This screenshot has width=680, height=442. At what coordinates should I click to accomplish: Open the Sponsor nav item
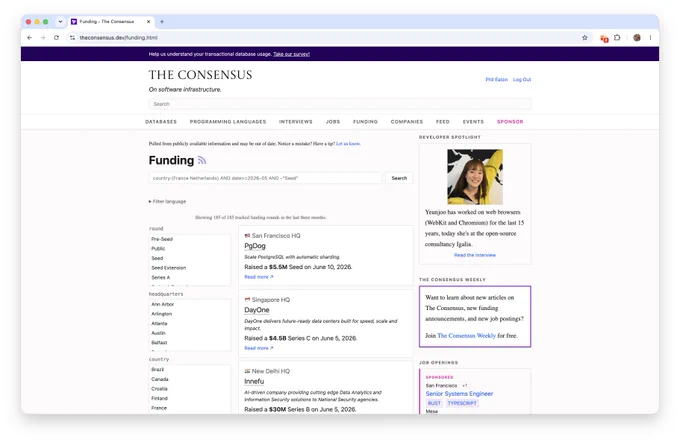pyautogui.click(x=510, y=122)
